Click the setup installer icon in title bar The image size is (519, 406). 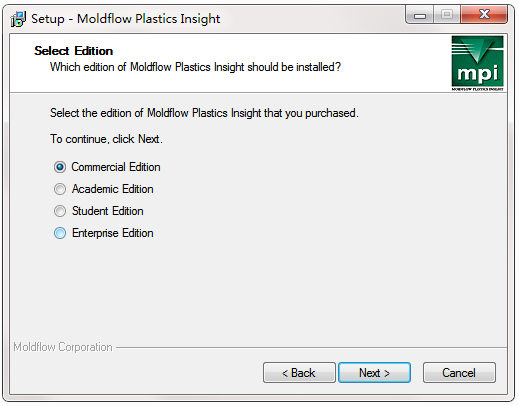[18, 19]
